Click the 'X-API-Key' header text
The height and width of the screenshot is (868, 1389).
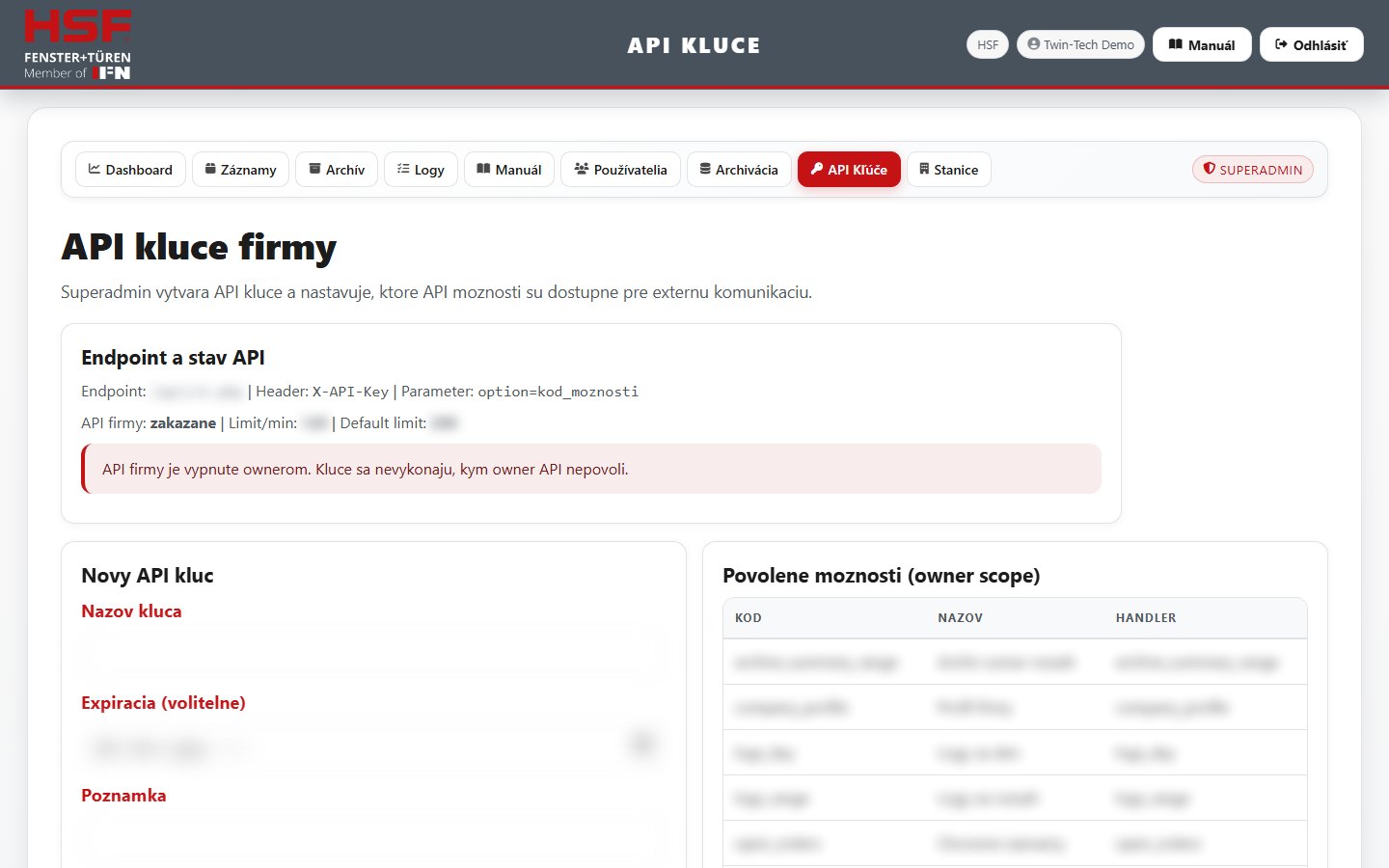pos(350,392)
